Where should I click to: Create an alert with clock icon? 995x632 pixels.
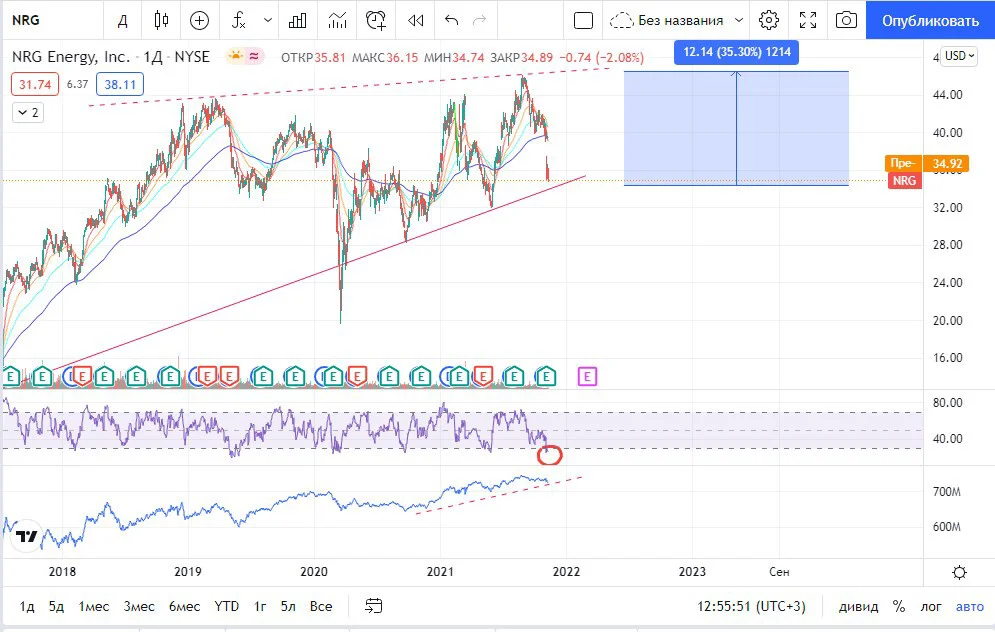pos(376,20)
